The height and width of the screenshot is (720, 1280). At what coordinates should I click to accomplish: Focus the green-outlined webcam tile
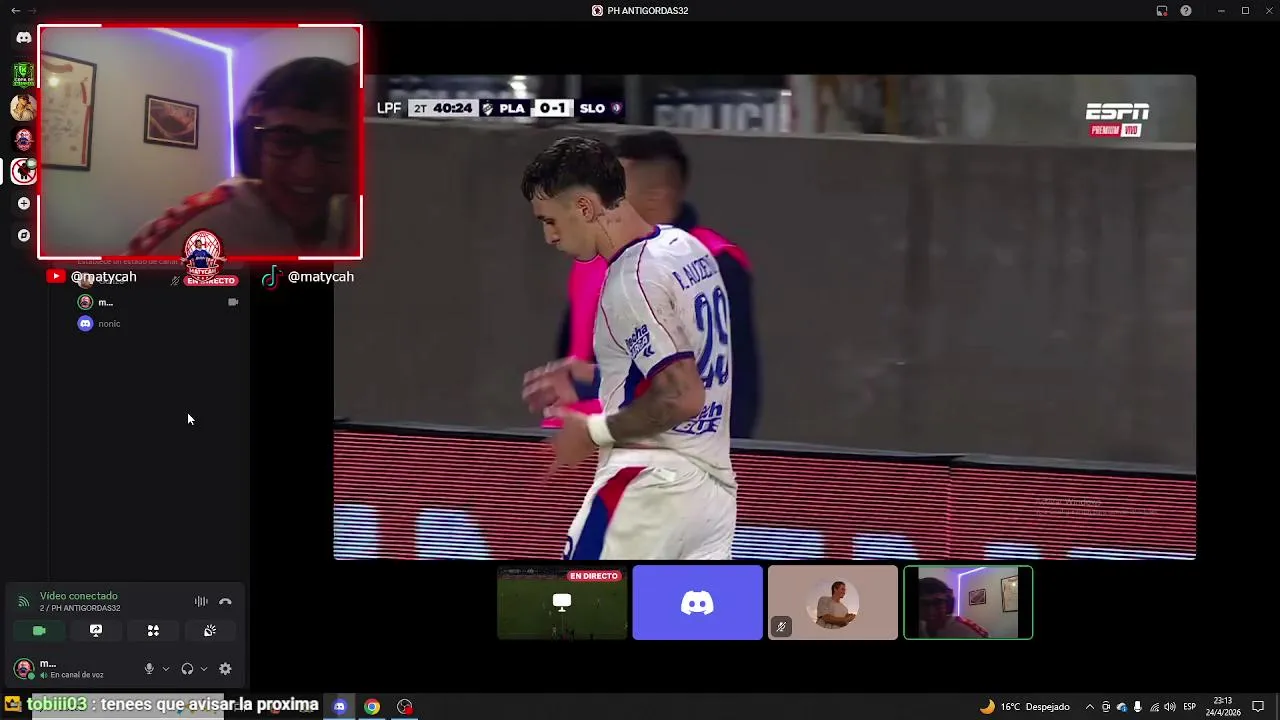[968, 603]
